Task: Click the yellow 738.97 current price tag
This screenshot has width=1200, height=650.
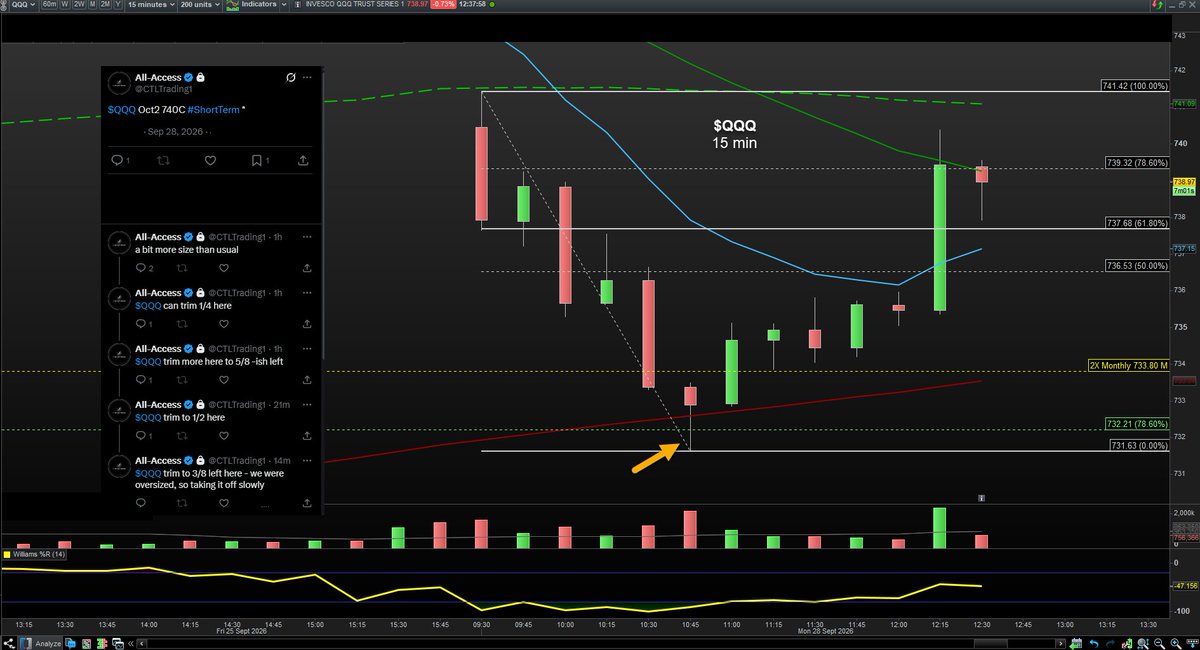Action: tap(1185, 181)
